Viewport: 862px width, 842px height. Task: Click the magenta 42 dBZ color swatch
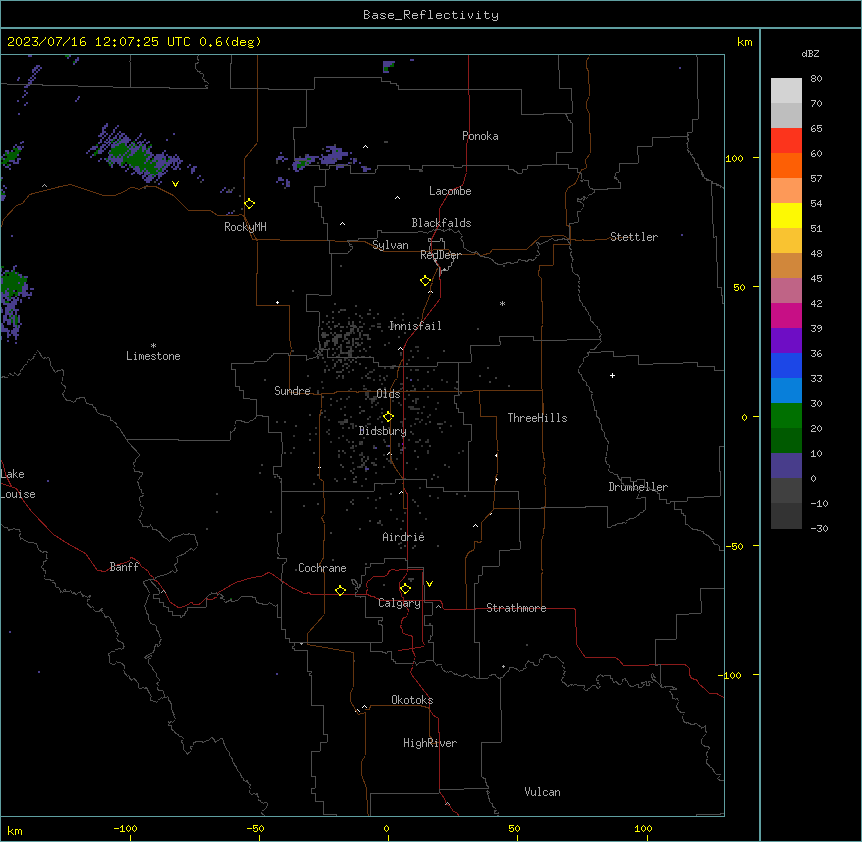[786, 315]
